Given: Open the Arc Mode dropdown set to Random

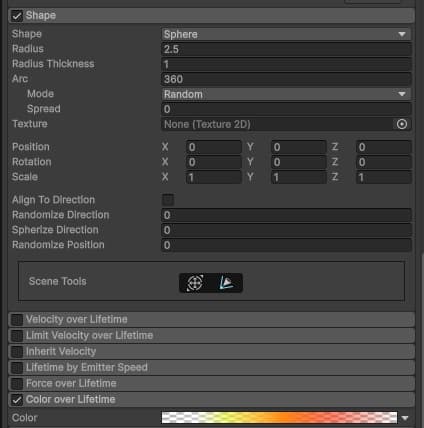Looking at the screenshot, I should (x=286, y=94).
